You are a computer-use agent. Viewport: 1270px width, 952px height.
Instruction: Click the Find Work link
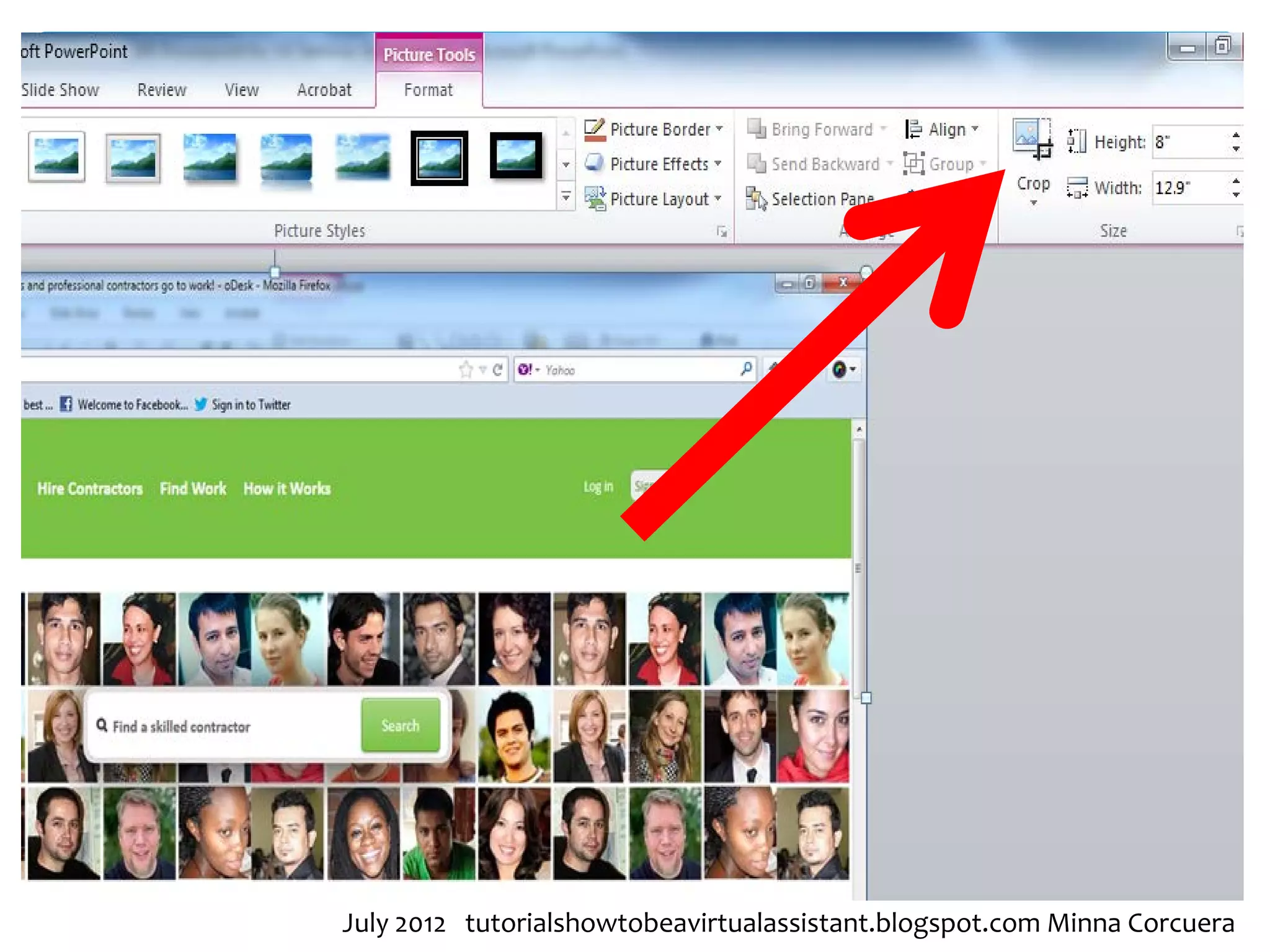pos(193,489)
